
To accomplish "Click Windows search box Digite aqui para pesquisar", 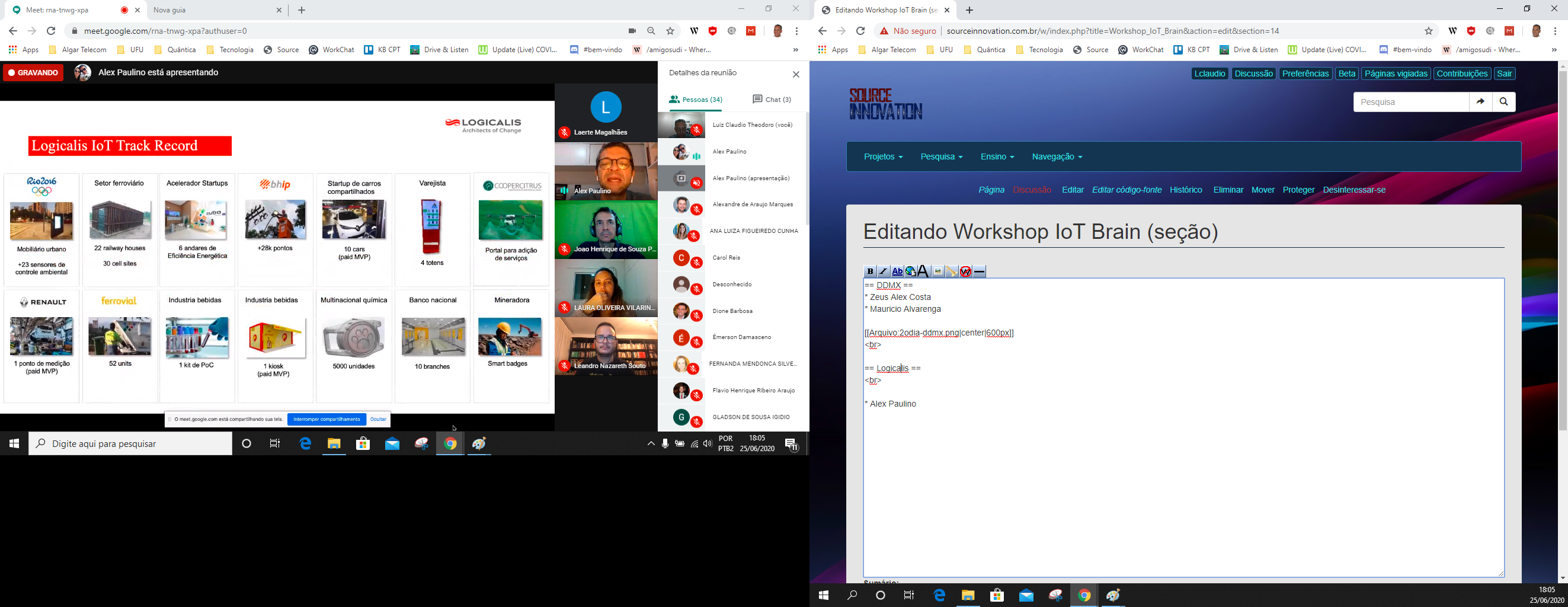I will point(130,444).
